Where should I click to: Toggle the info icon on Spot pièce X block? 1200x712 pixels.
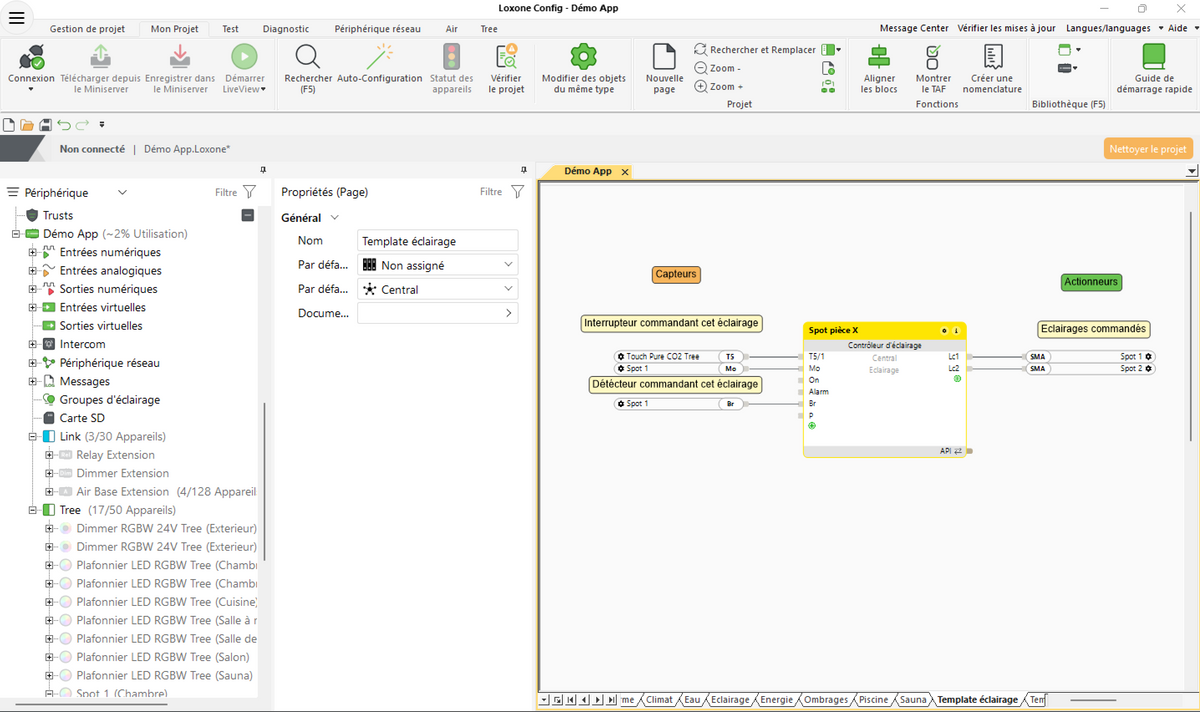click(x=957, y=330)
